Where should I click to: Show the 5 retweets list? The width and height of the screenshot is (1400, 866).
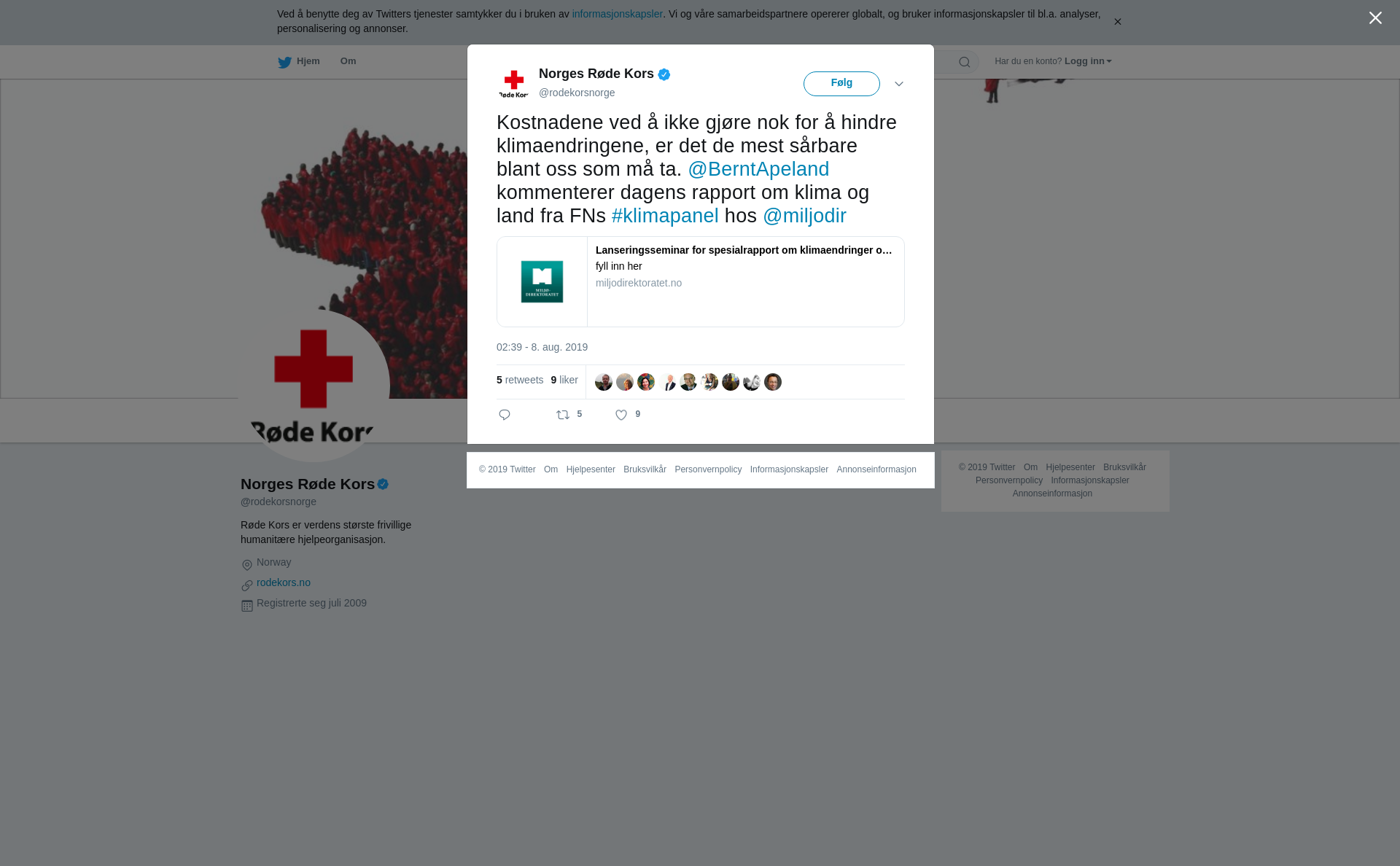pyautogui.click(x=520, y=380)
